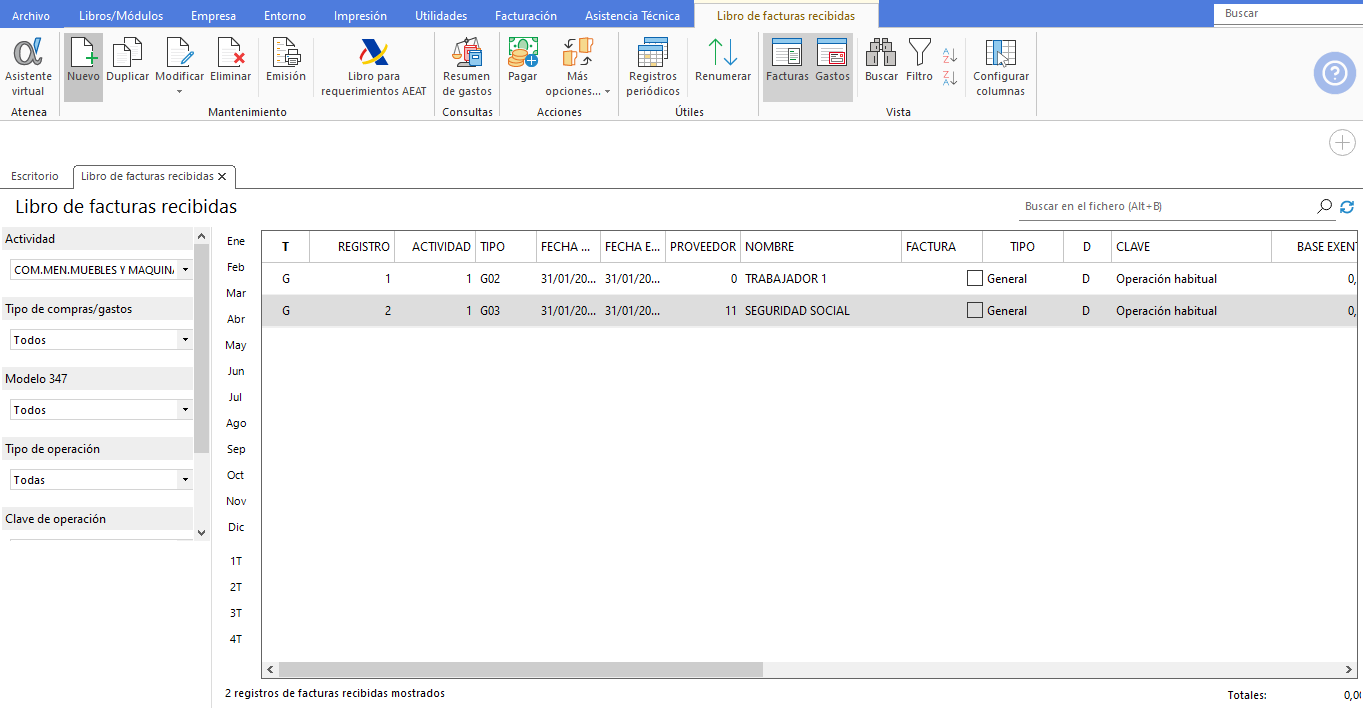
Task: Switch to Libros/Módulos tab
Action: (121, 16)
